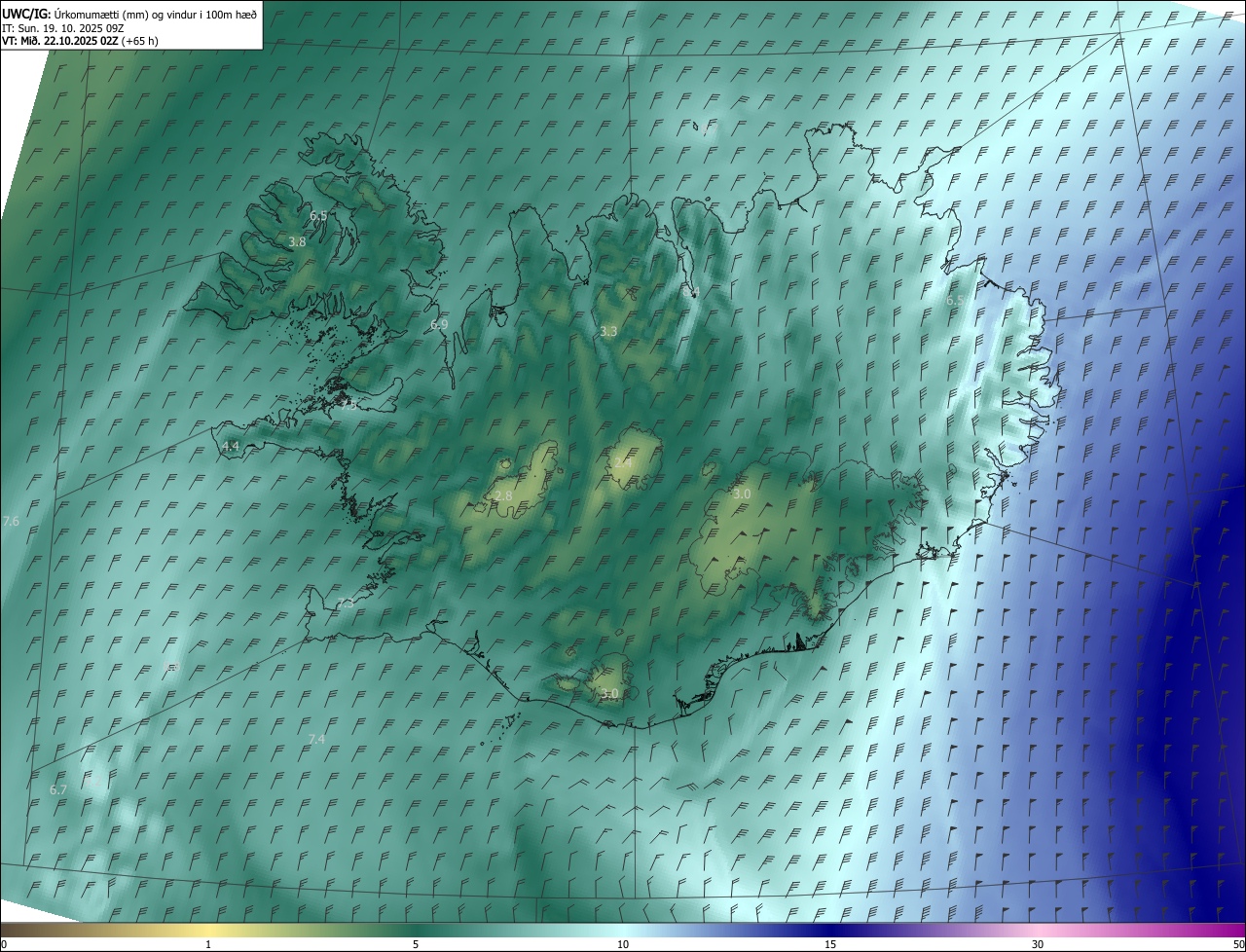Image resolution: width=1246 pixels, height=952 pixels.
Task: Click the '5' tick label on the scale
Action: click(416, 944)
